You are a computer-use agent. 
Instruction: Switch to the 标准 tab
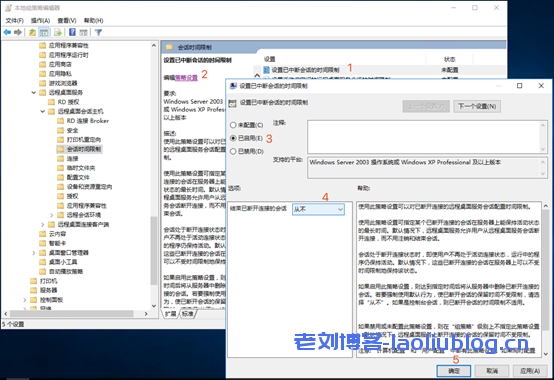(188, 314)
